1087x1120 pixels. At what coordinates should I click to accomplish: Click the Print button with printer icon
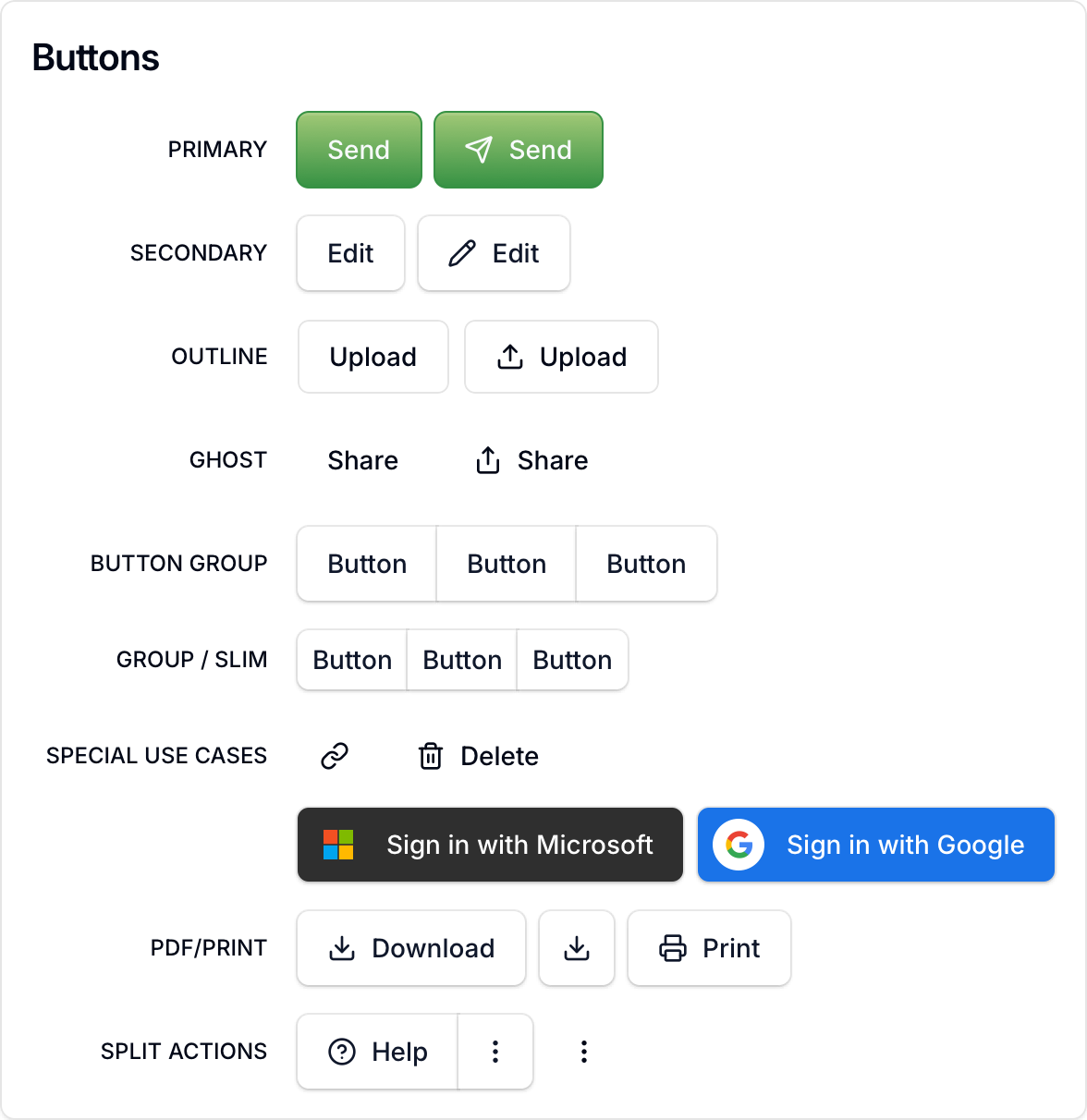click(709, 948)
